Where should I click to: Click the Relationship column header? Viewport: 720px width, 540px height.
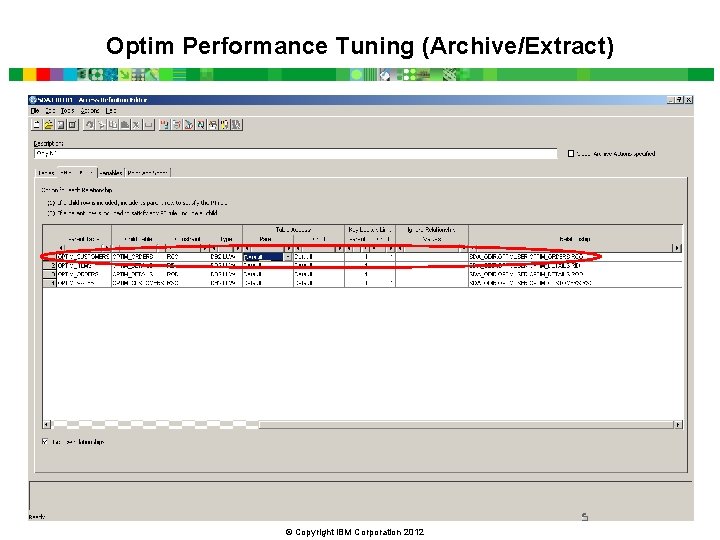pyautogui.click(x=575, y=239)
